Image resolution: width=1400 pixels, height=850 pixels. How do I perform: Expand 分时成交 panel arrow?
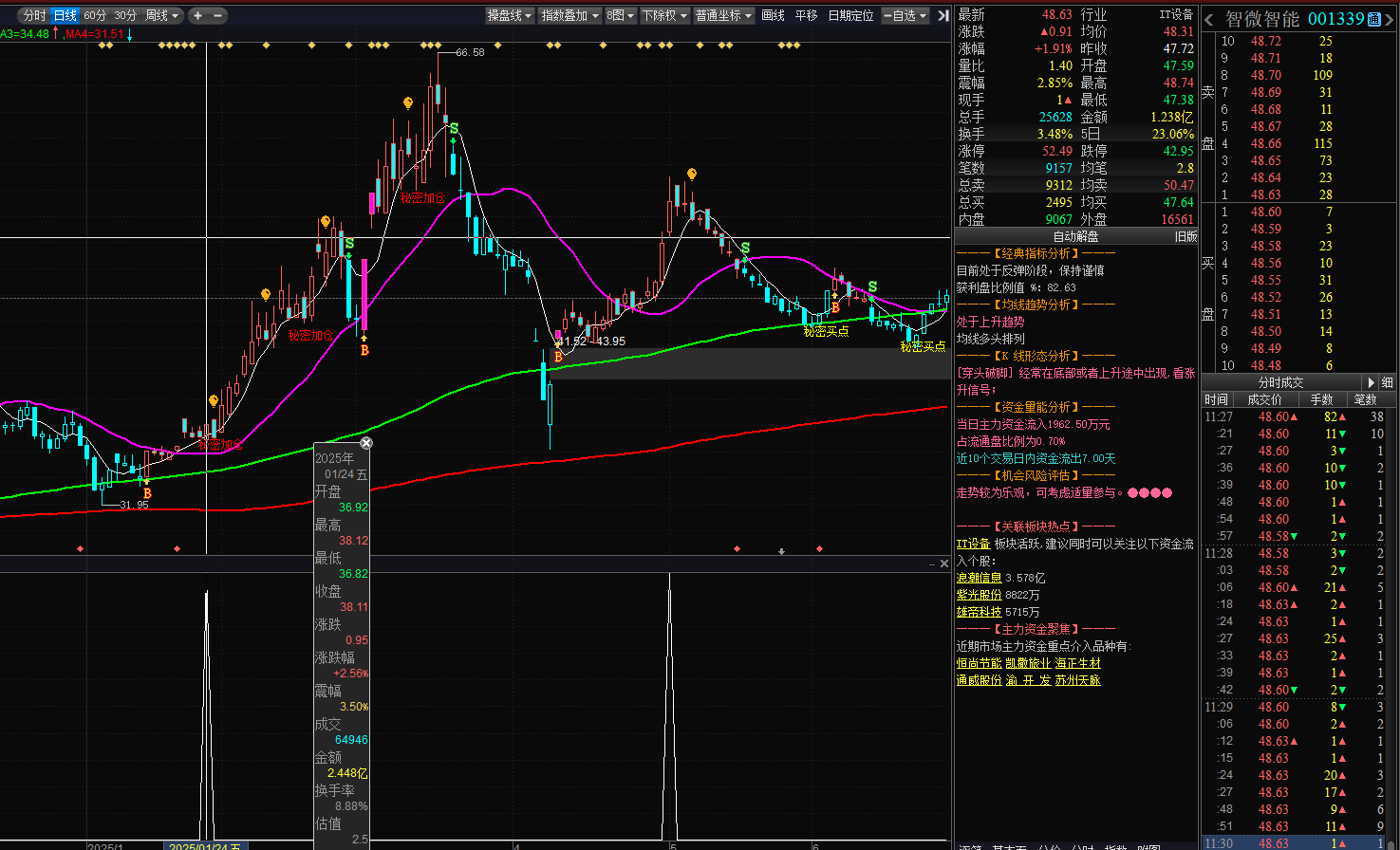coord(1370,382)
